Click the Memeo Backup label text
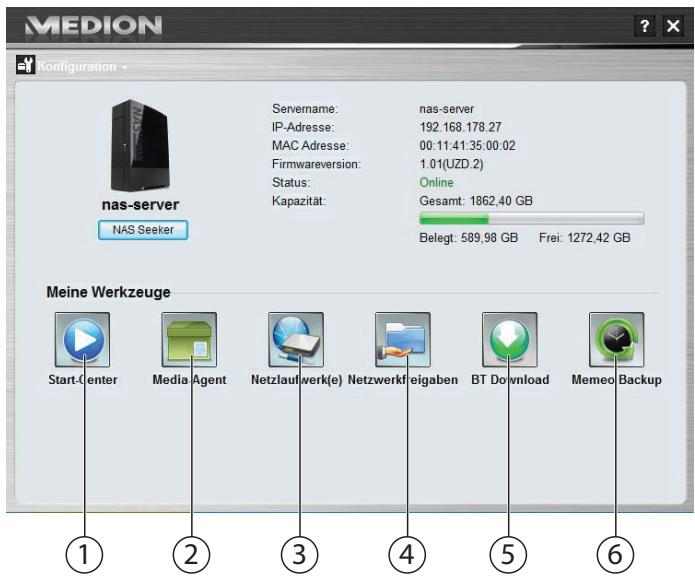The image size is (695, 579). point(617,380)
